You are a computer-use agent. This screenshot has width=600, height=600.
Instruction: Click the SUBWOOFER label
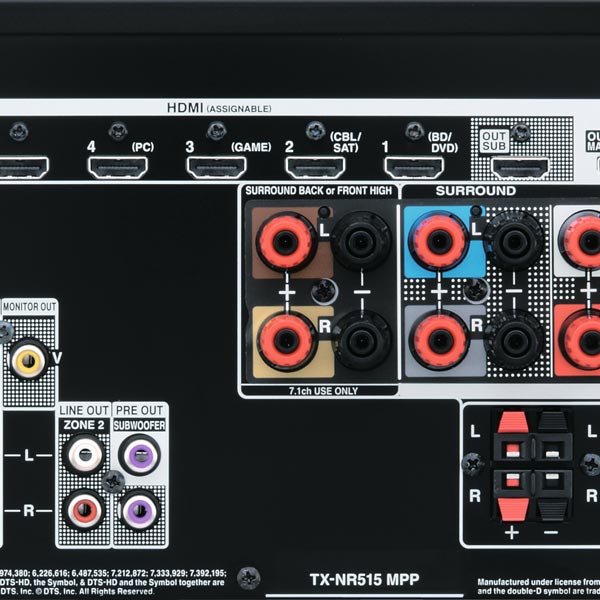click(x=139, y=425)
